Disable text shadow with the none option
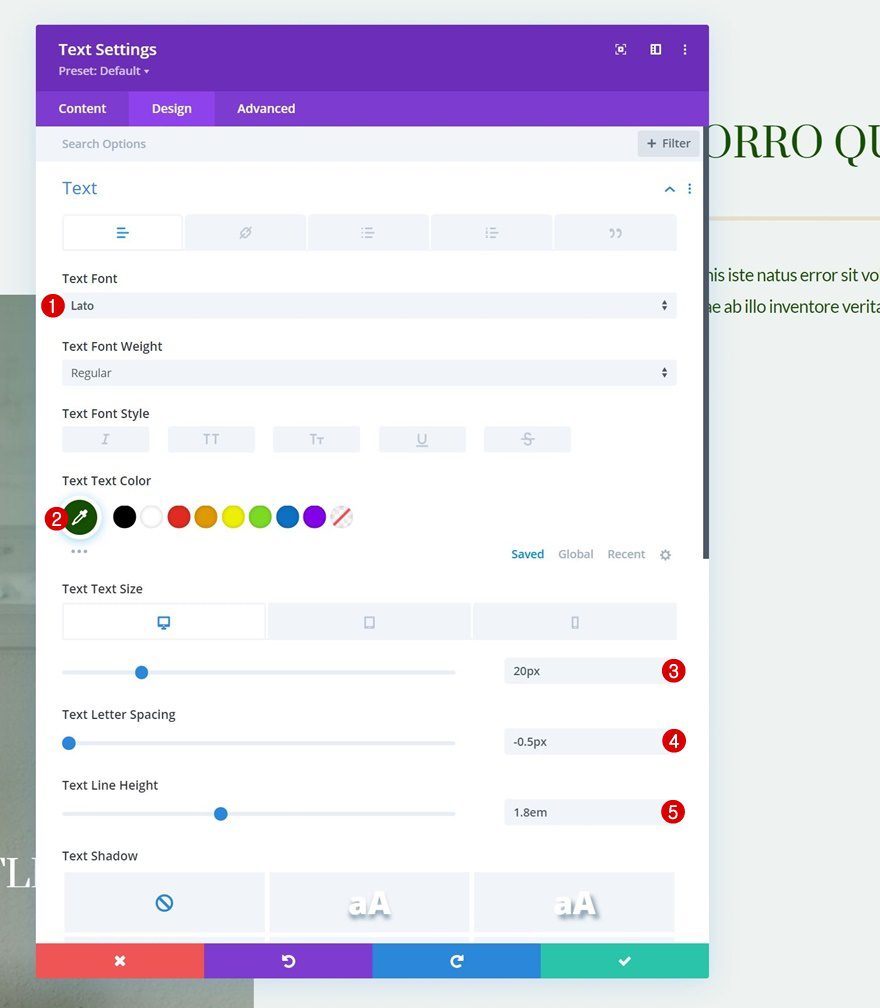The height and width of the screenshot is (1008, 880). pos(164,901)
